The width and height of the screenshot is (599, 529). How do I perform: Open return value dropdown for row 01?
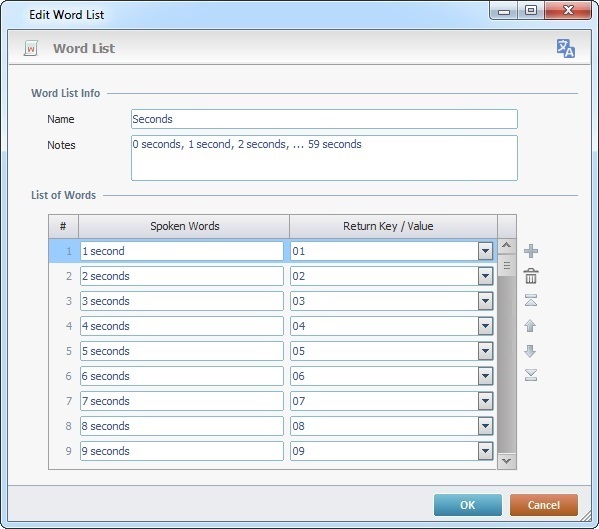485,251
